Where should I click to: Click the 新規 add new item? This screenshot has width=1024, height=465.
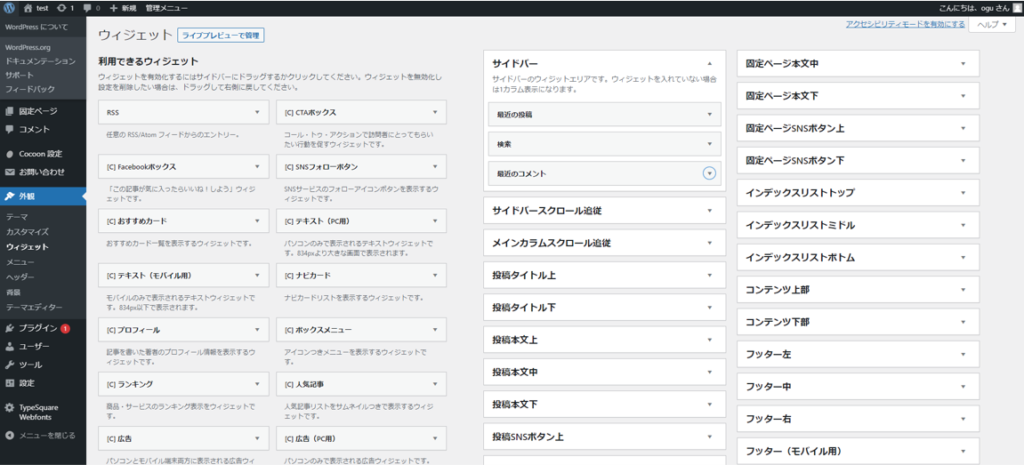click(x=123, y=8)
